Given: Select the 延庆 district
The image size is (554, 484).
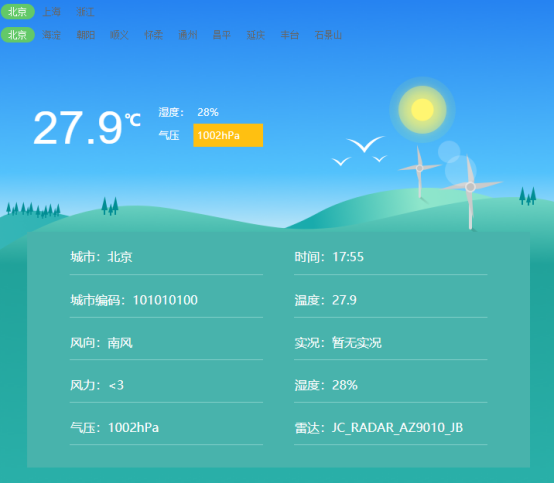Looking at the screenshot, I should [x=256, y=35].
